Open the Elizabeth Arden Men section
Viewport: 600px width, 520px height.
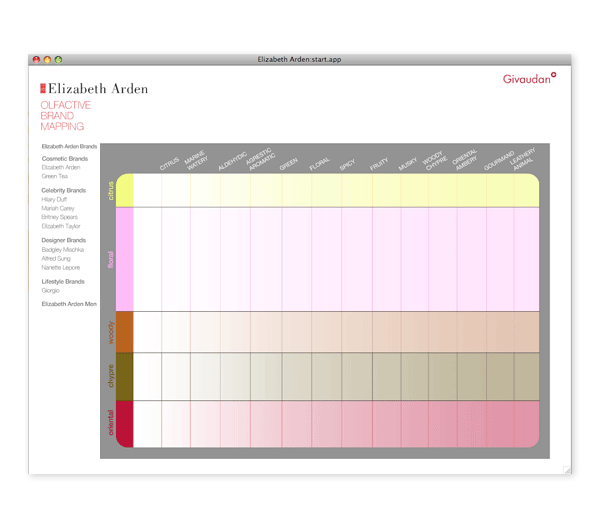click(69, 304)
